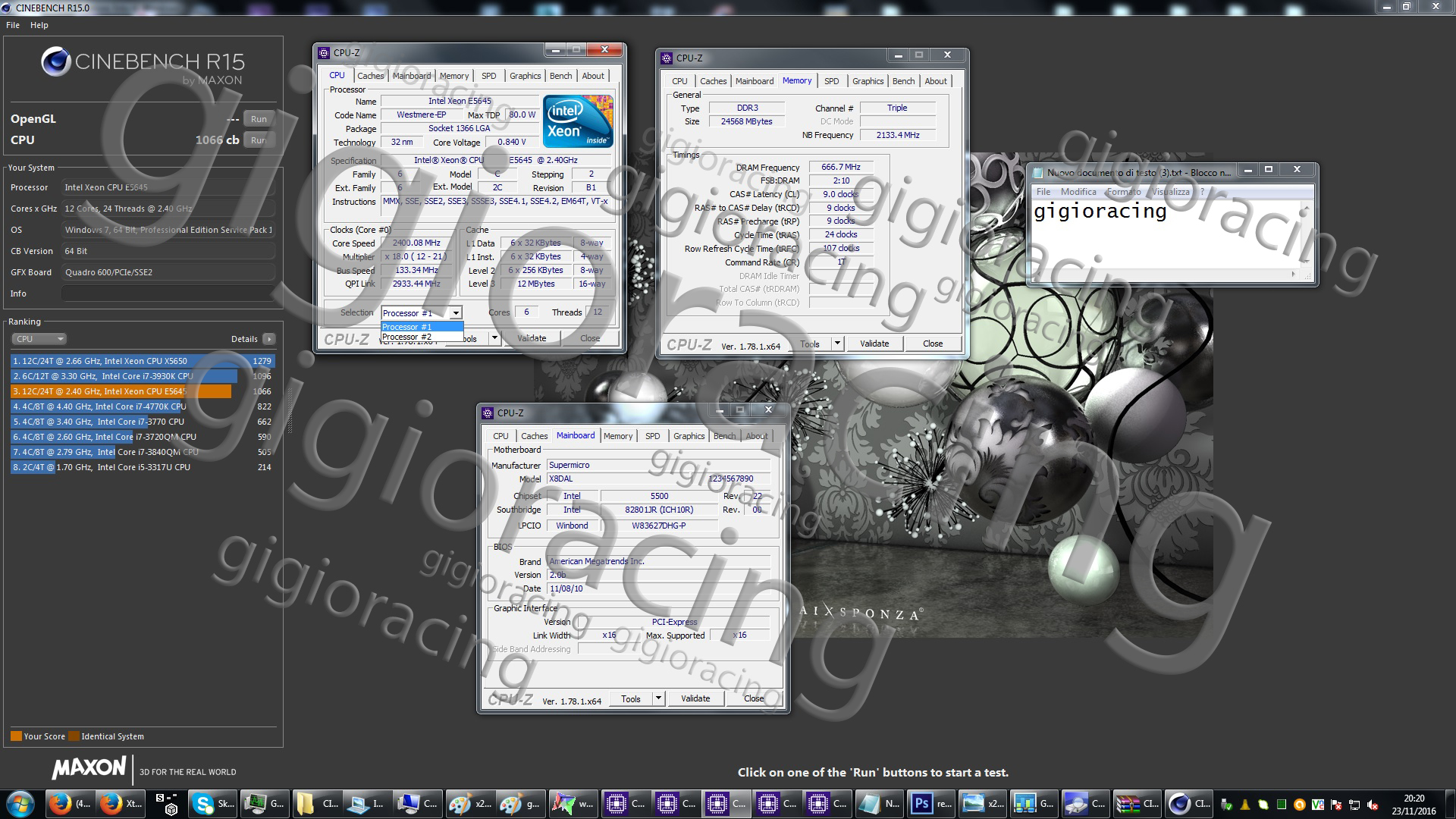The height and width of the screenshot is (819, 1456).
Task: Click the Cinebench title bar app icon
Action: click(x=7, y=8)
